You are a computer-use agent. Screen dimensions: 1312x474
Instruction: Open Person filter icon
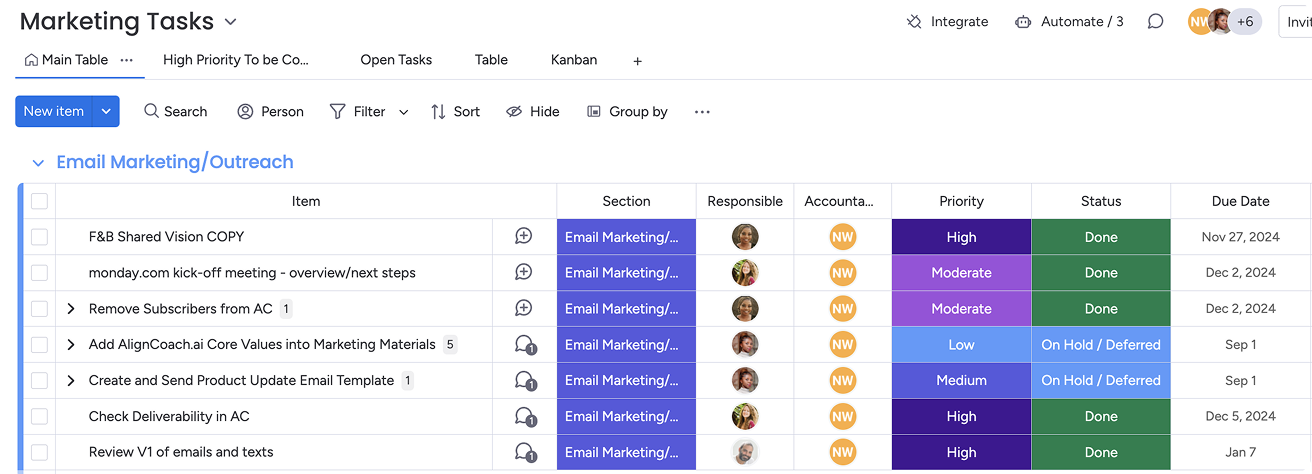pos(245,111)
